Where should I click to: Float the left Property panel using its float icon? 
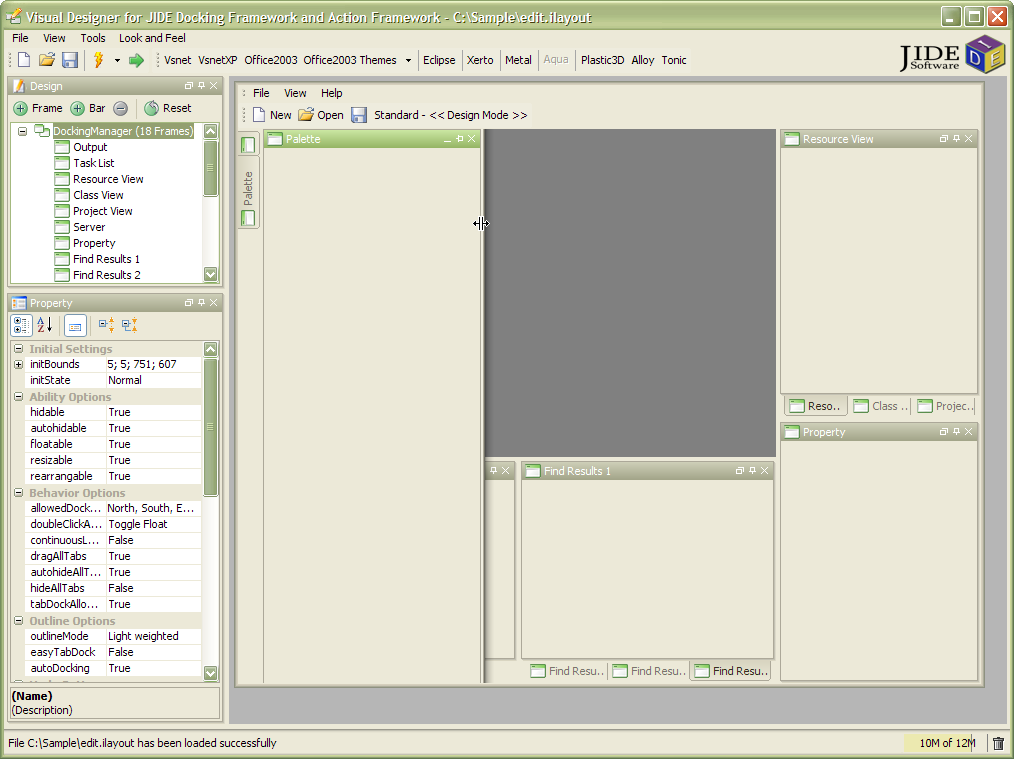pyautogui.click(x=189, y=303)
